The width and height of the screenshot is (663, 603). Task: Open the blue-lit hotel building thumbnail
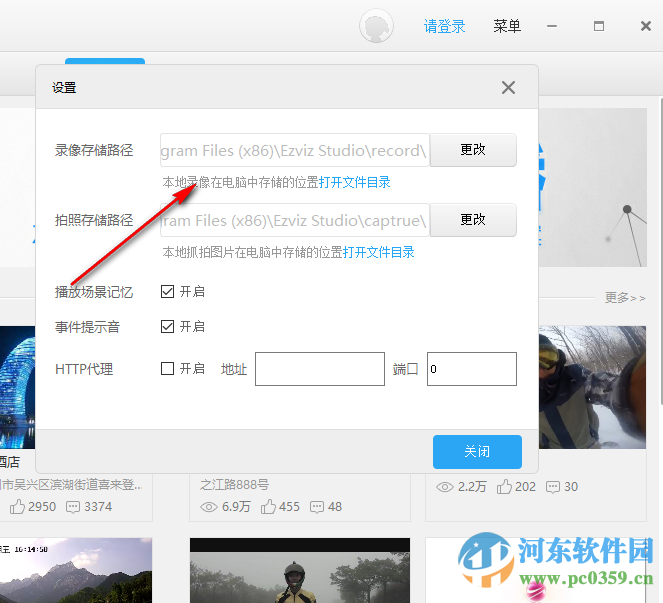(x=17, y=387)
